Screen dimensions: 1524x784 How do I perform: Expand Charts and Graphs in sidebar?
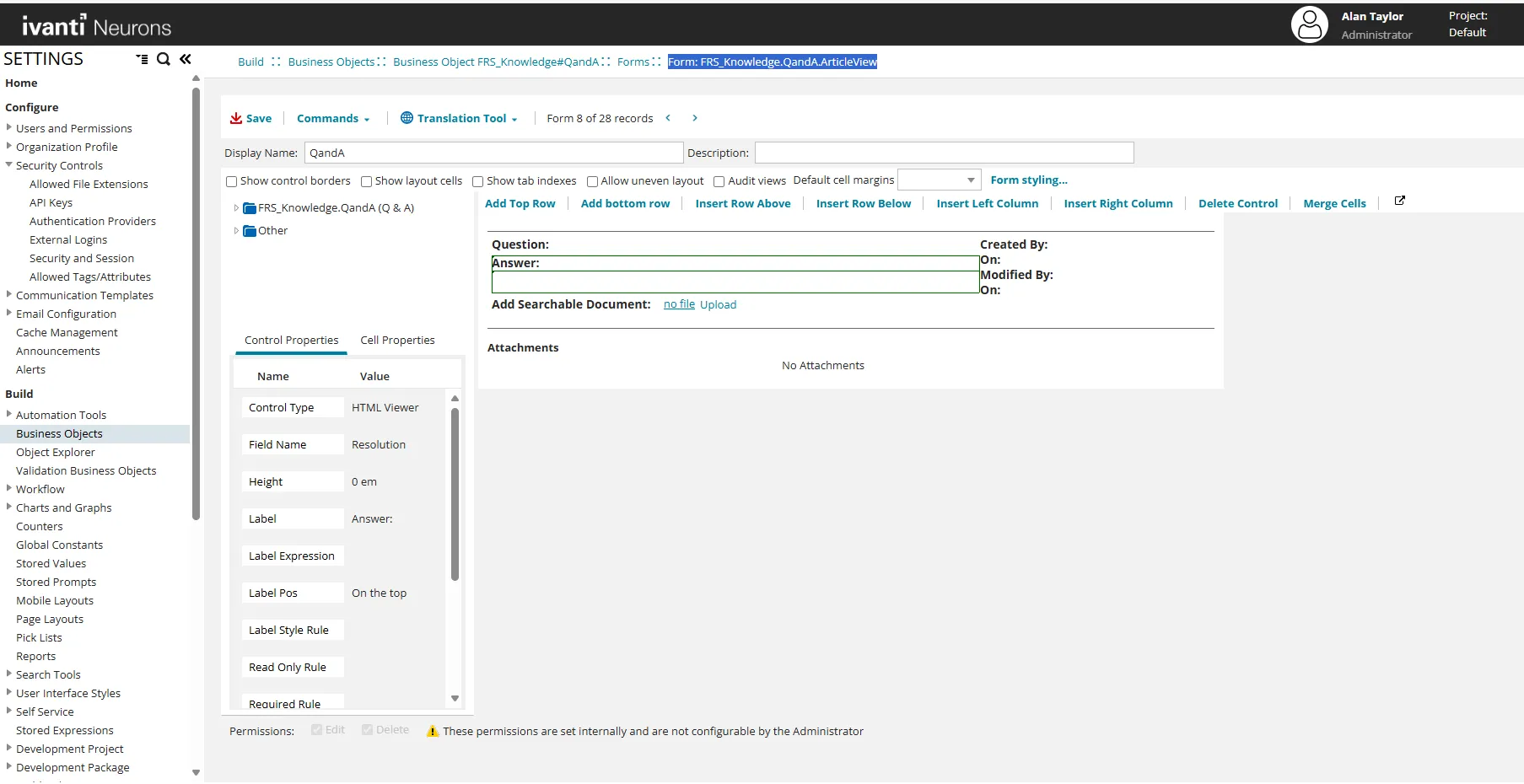(9, 507)
